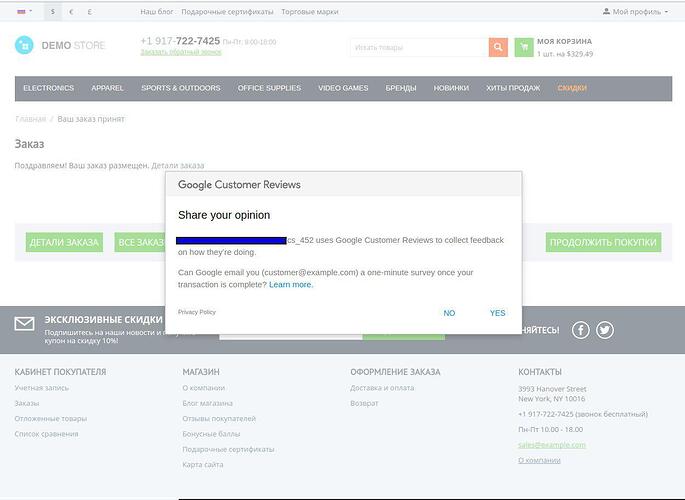Select the euro currency
685x500 pixels.
pos(71,12)
